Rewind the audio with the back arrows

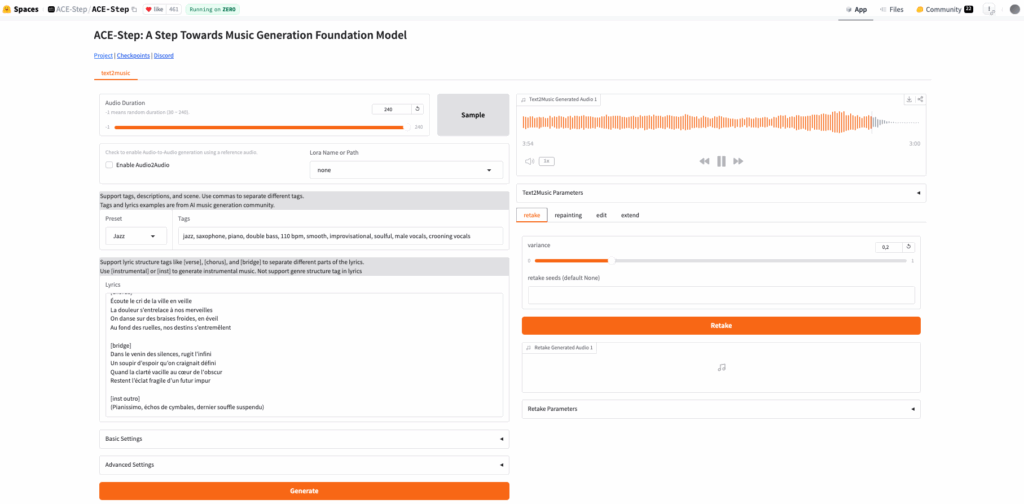pos(704,161)
